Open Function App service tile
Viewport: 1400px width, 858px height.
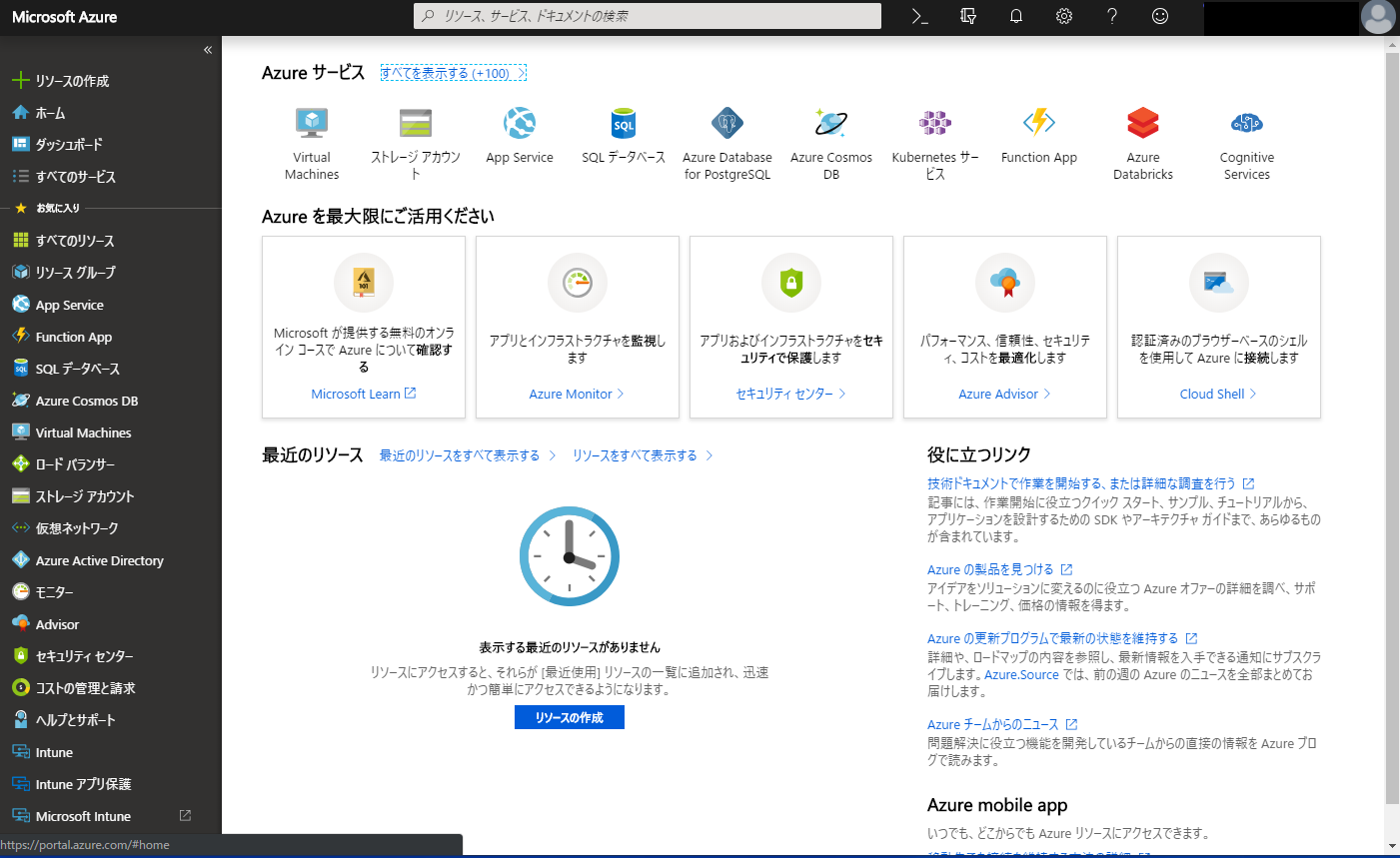click(1039, 136)
